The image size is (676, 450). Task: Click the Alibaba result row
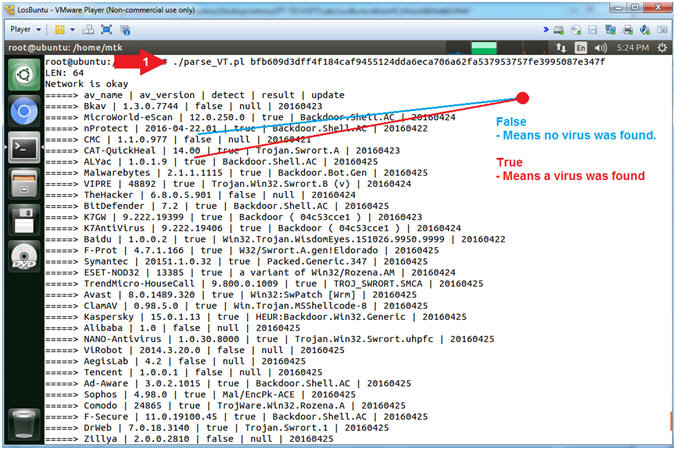(x=172, y=328)
